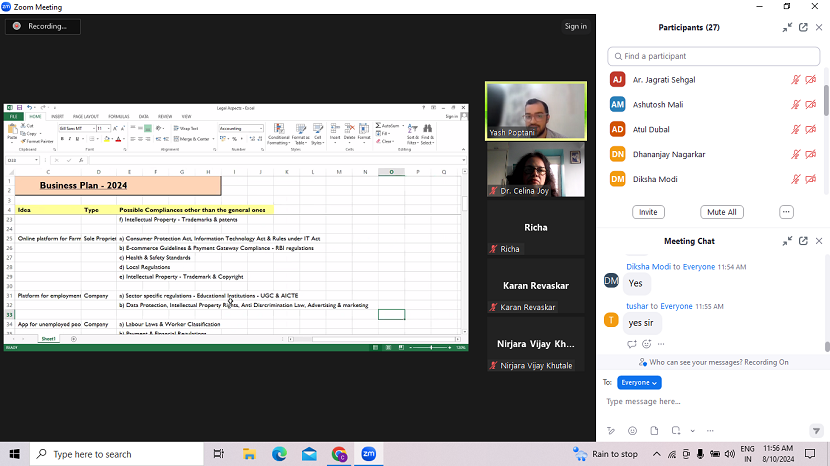Click the Invite button
Screen dimensions: 830x466
tap(648, 212)
